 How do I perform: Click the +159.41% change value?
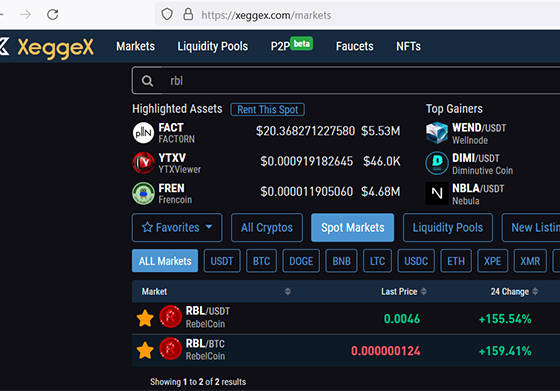pos(505,351)
